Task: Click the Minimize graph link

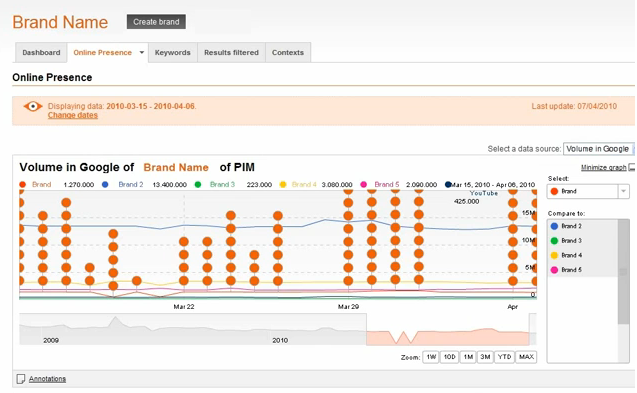Action: pyautogui.click(x=604, y=167)
